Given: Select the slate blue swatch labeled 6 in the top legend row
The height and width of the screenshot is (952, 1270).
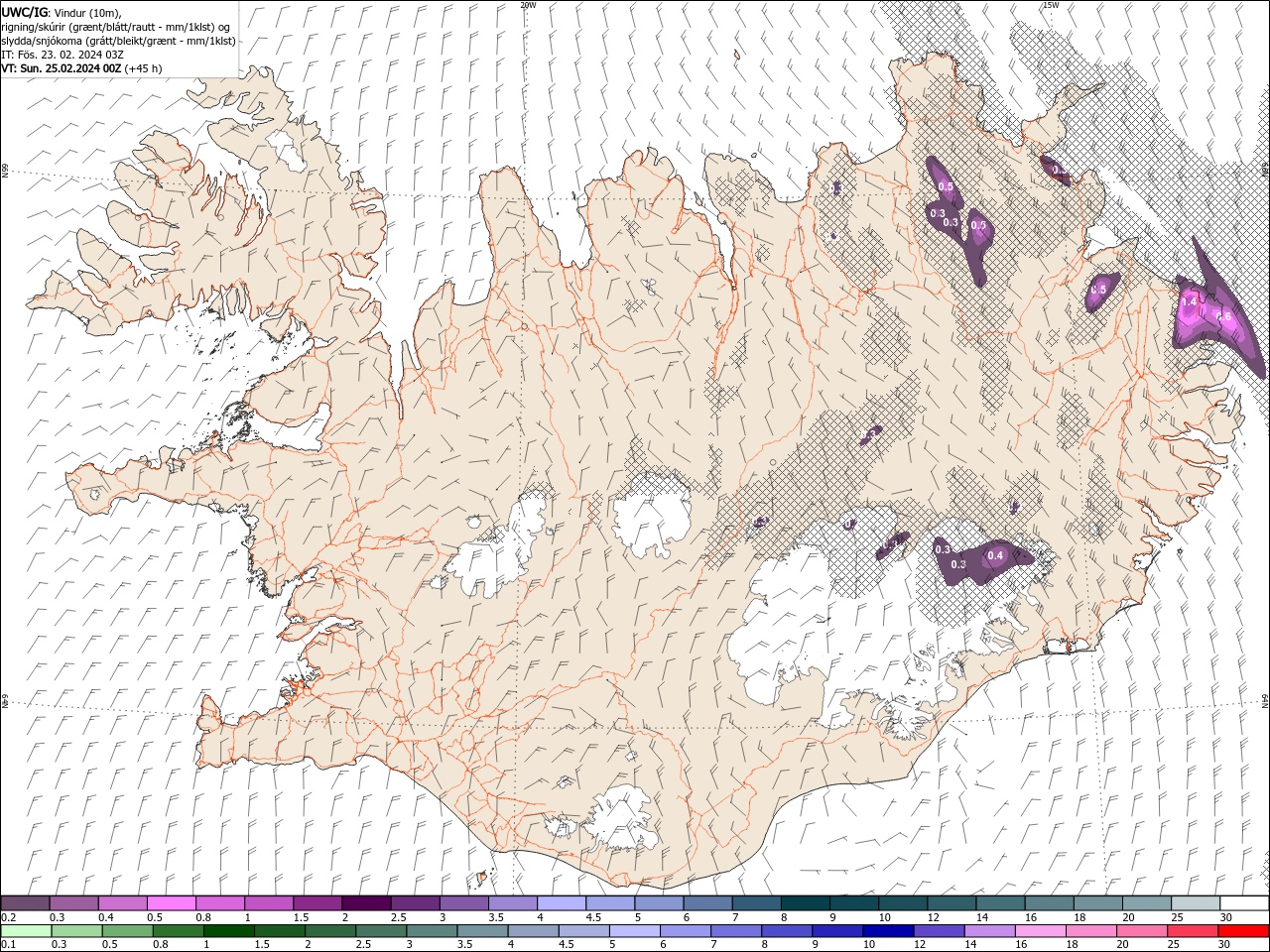Looking at the screenshot, I should point(707,903).
